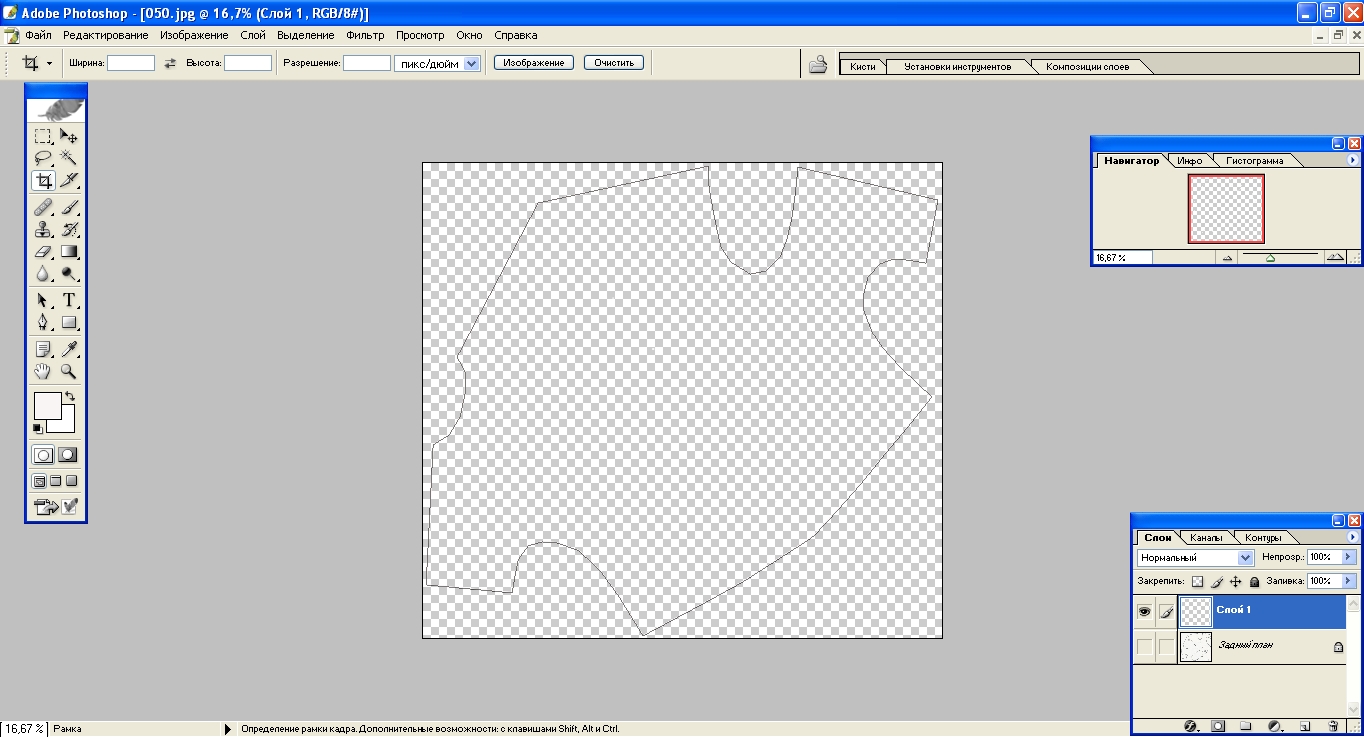This screenshot has width=1364, height=737.
Task: Select the Magic Wand tool
Action: coord(69,158)
